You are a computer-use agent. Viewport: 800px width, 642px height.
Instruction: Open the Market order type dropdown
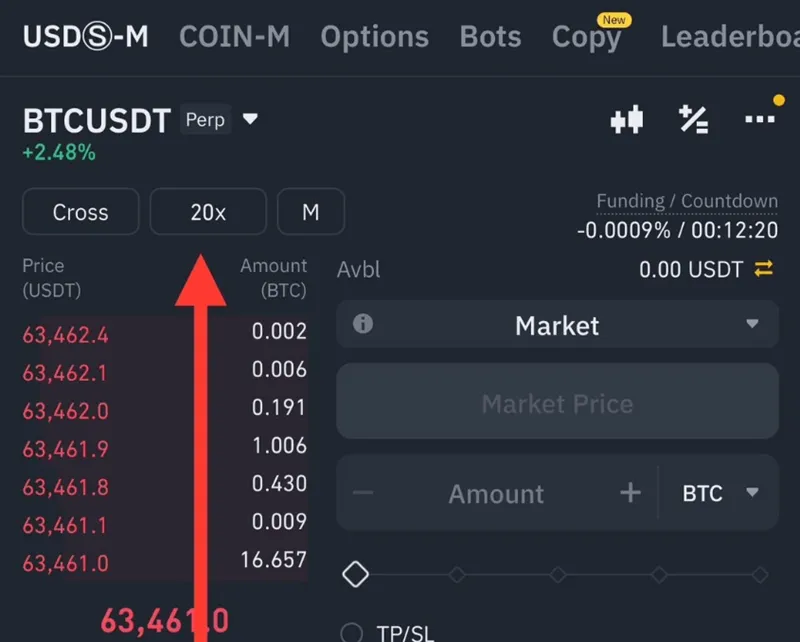pos(557,325)
